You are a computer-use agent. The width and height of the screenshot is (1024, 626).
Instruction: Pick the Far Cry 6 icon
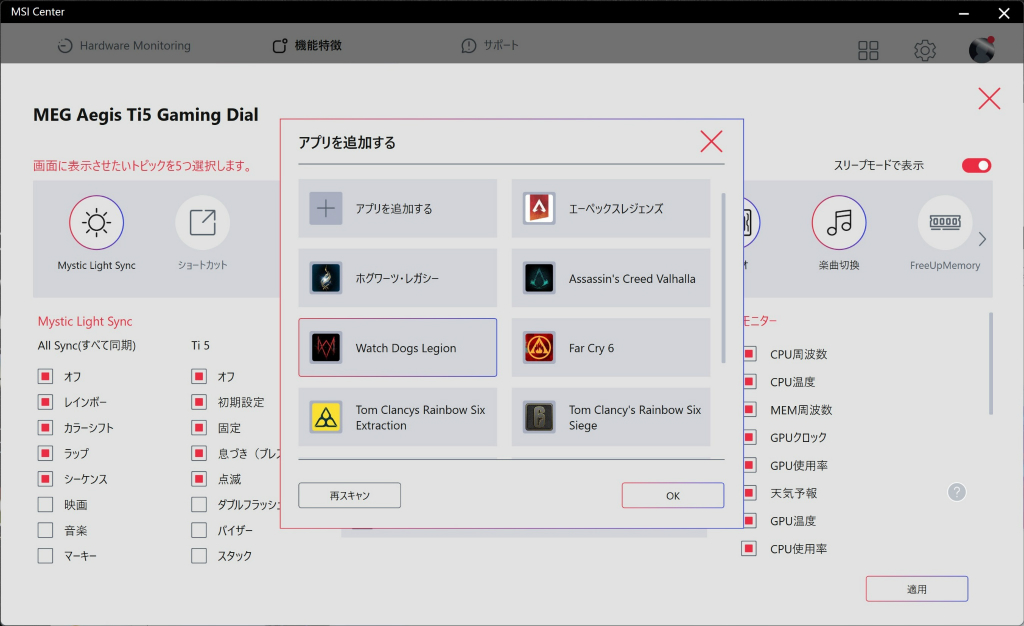click(539, 347)
